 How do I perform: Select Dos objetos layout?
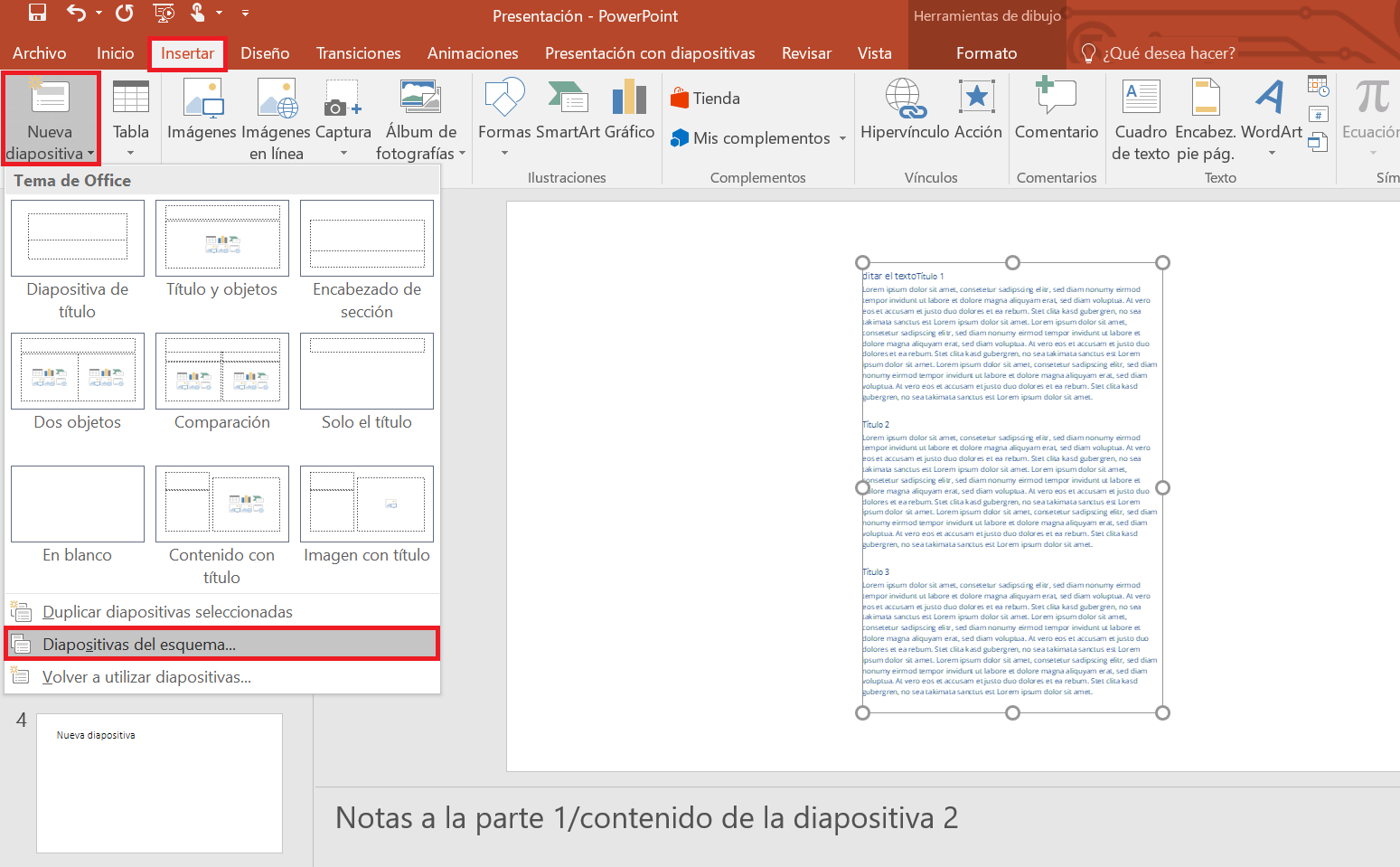pos(78,382)
